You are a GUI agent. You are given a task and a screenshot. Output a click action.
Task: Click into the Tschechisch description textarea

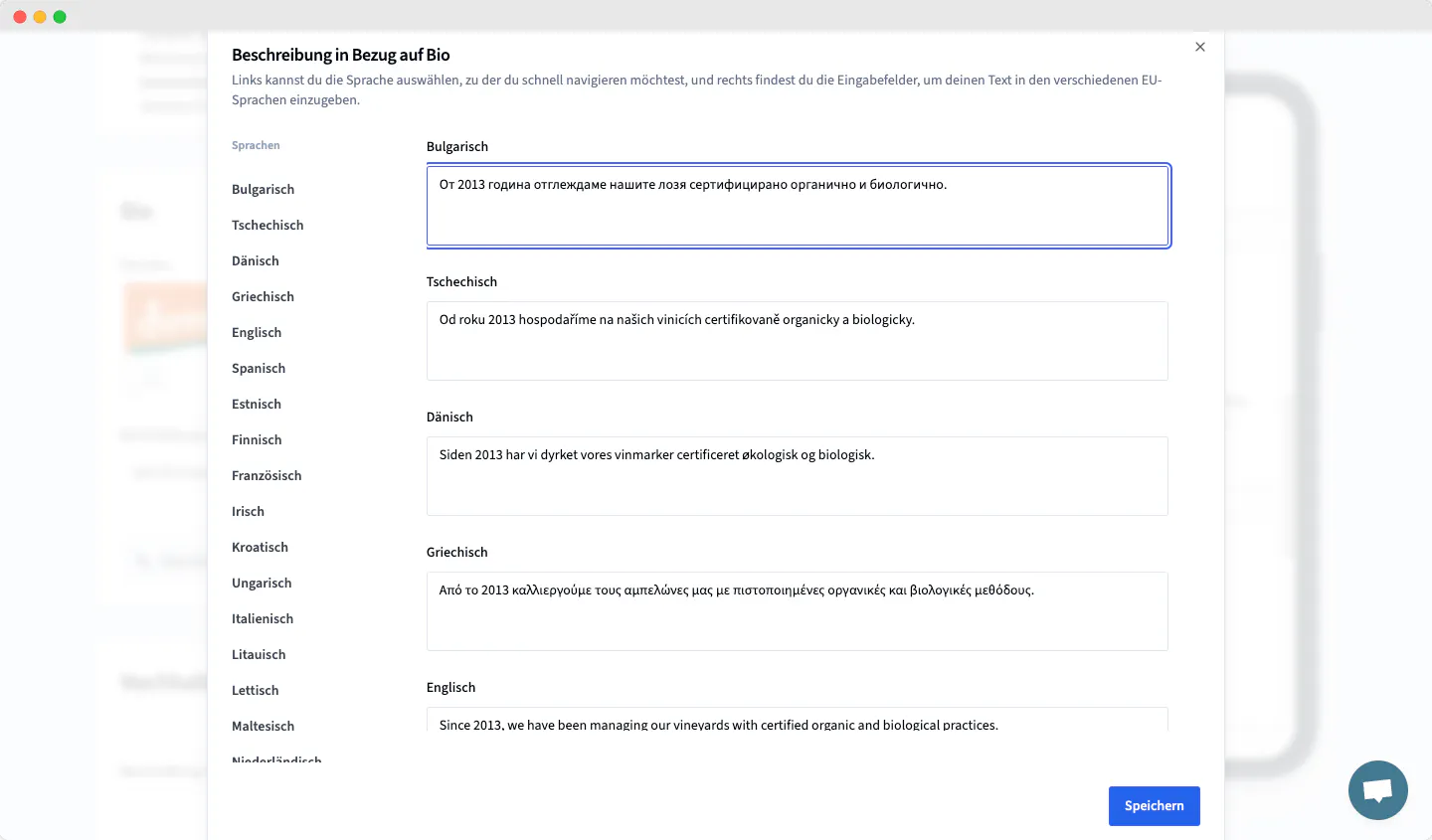797,341
